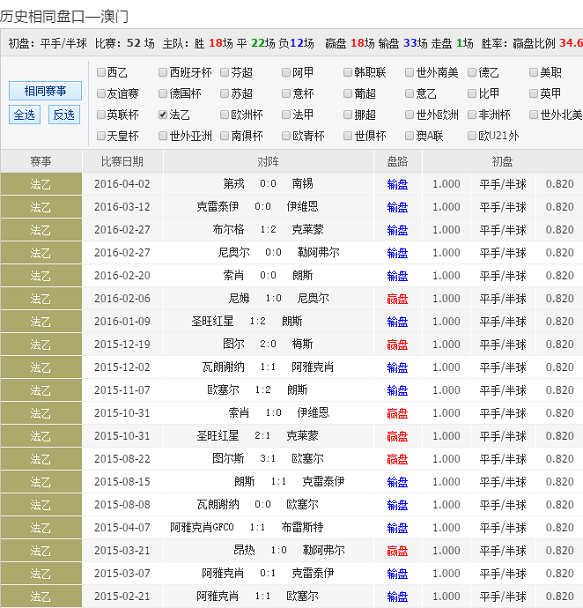Tick the 比甲 checkbox
The image size is (583, 608).
click(472, 93)
